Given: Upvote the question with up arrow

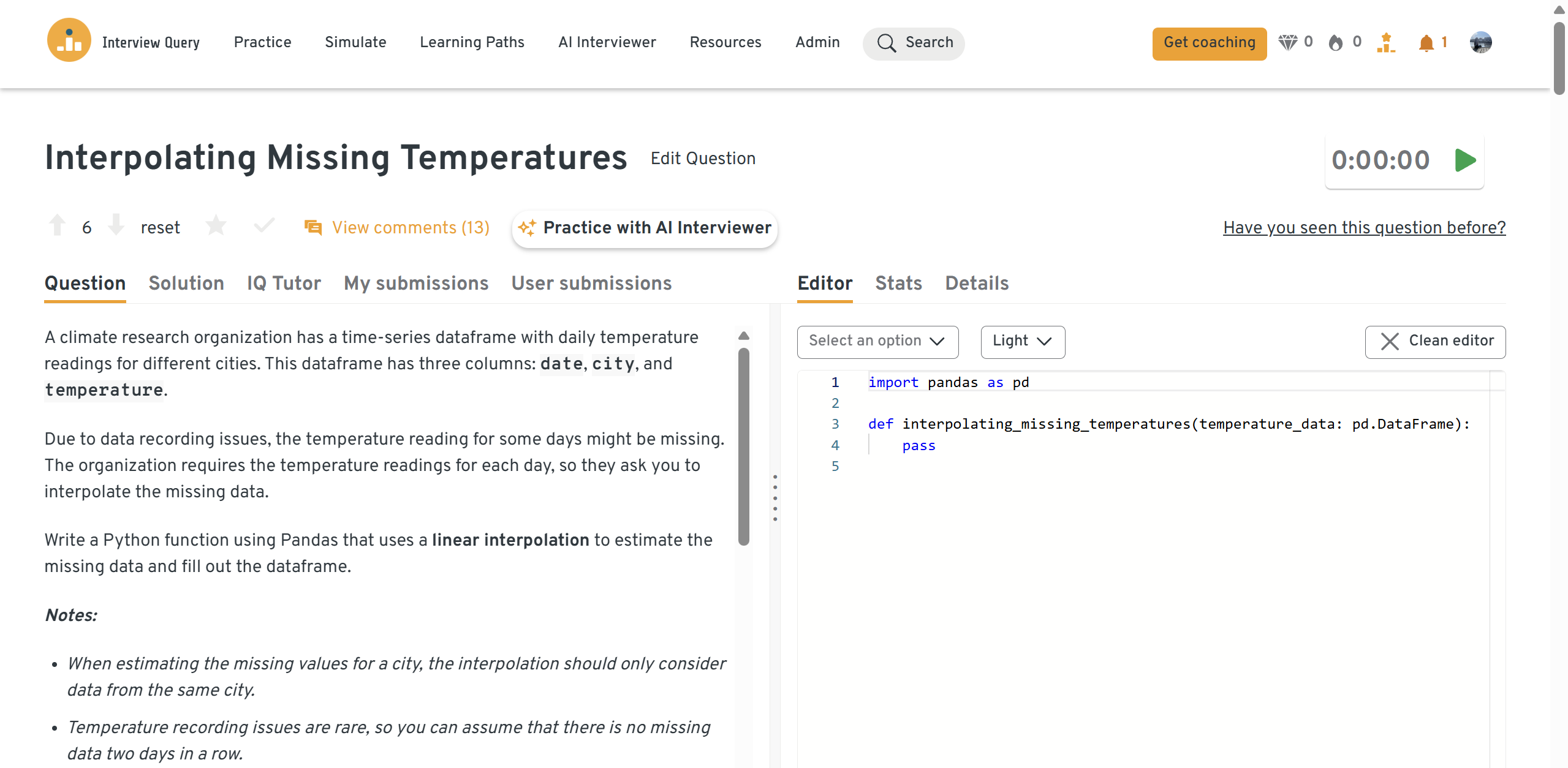Looking at the screenshot, I should pos(57,225).
